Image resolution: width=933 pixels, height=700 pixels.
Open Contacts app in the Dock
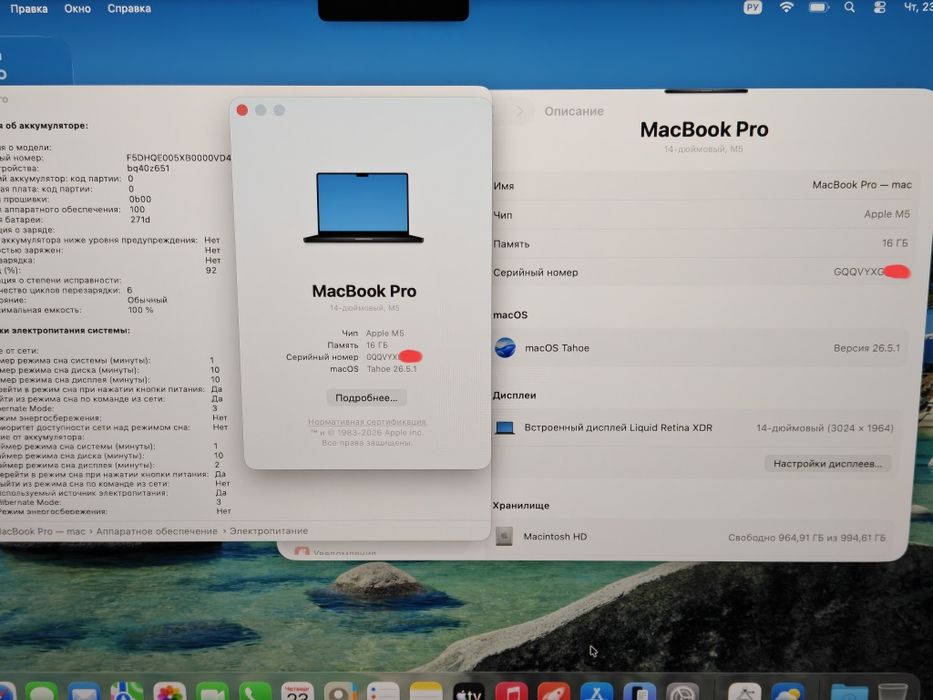pyautogui.click(x=340, y=693)
